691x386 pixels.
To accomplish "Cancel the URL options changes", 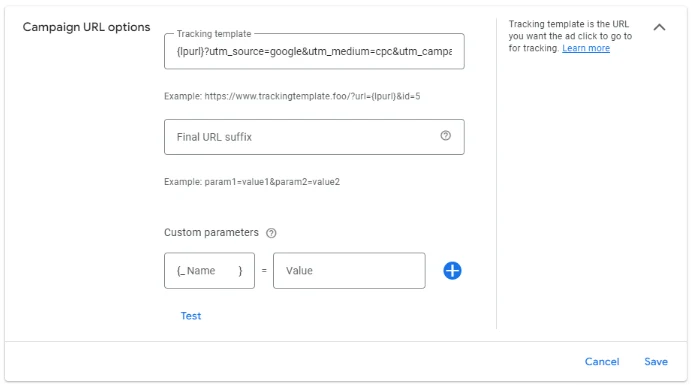I will click(x=602, y=361).
